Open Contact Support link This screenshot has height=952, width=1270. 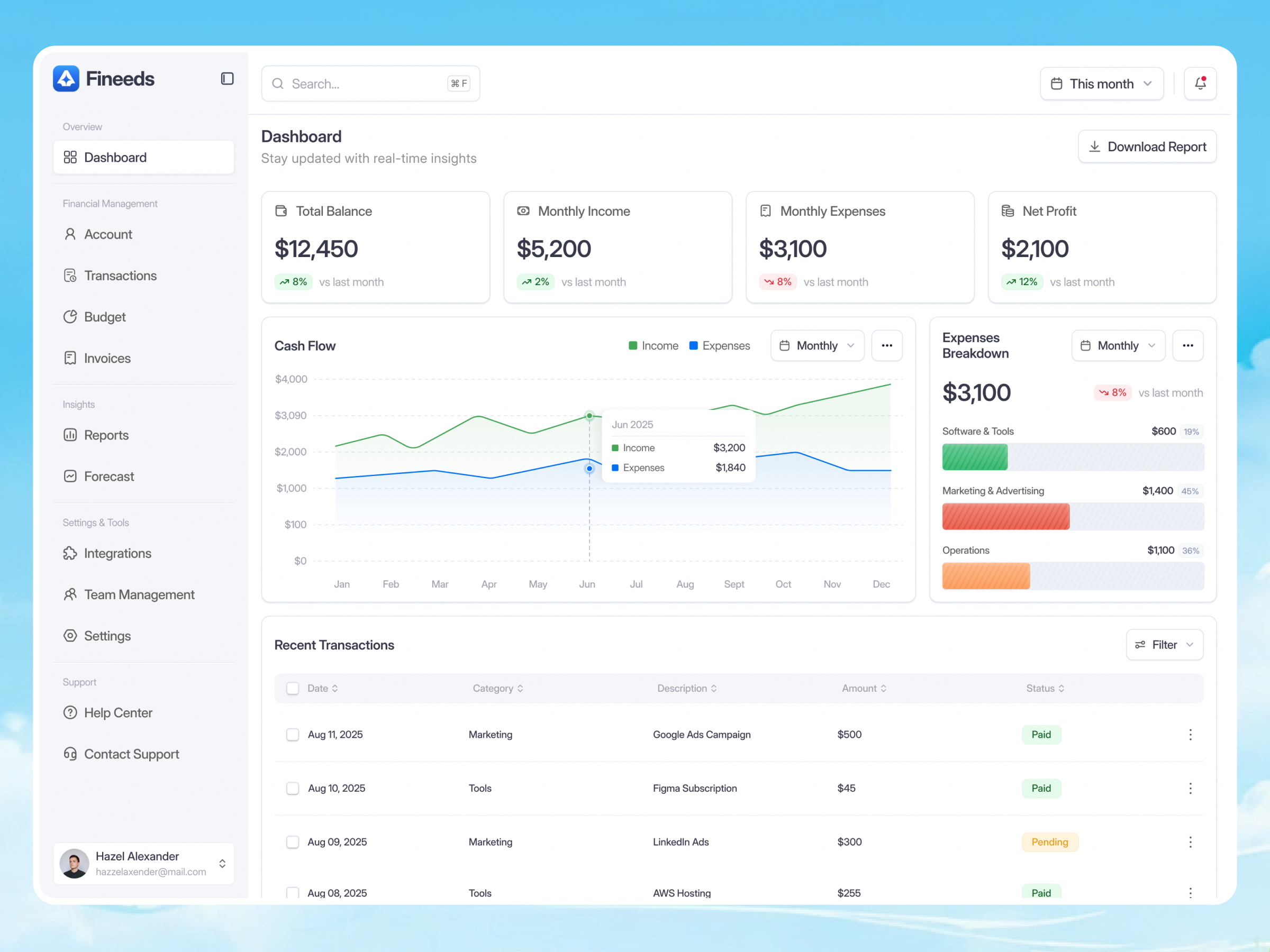(69, 754)
